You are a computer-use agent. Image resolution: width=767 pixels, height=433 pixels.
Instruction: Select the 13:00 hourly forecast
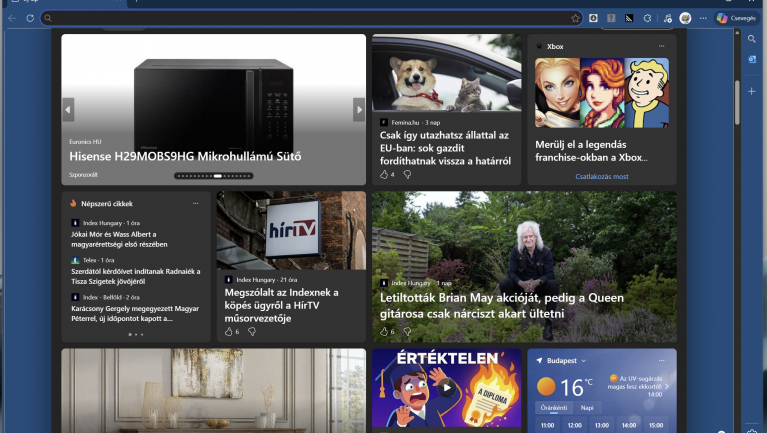pos(602,425)
